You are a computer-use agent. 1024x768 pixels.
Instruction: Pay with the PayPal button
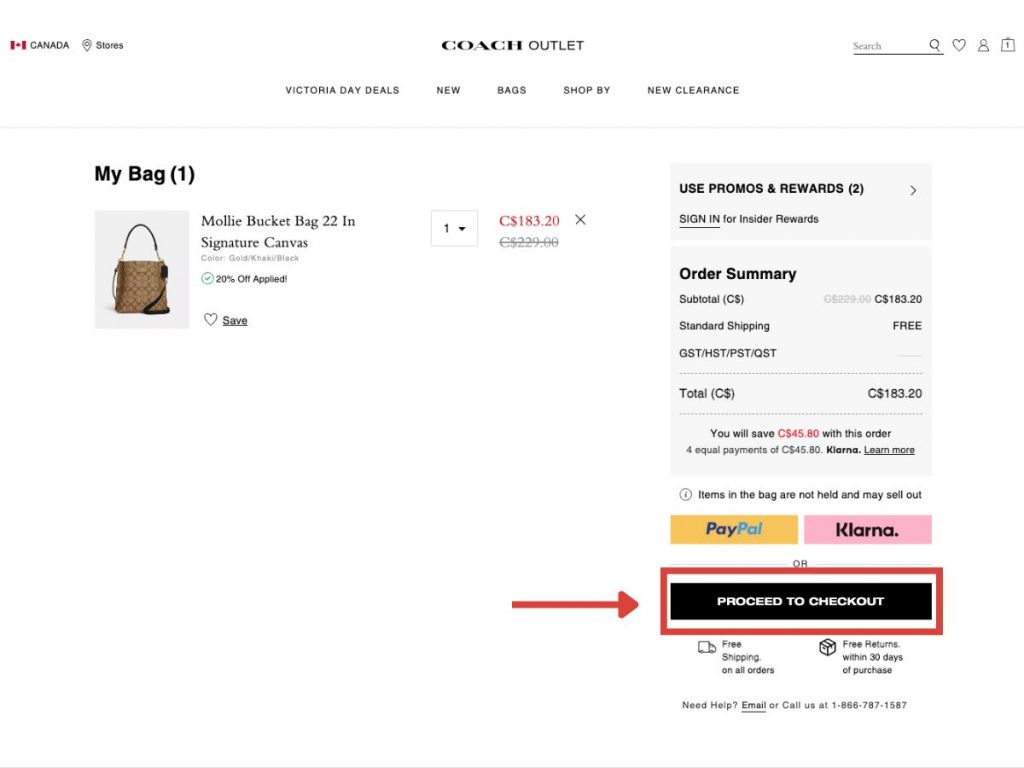pos(734,529)
